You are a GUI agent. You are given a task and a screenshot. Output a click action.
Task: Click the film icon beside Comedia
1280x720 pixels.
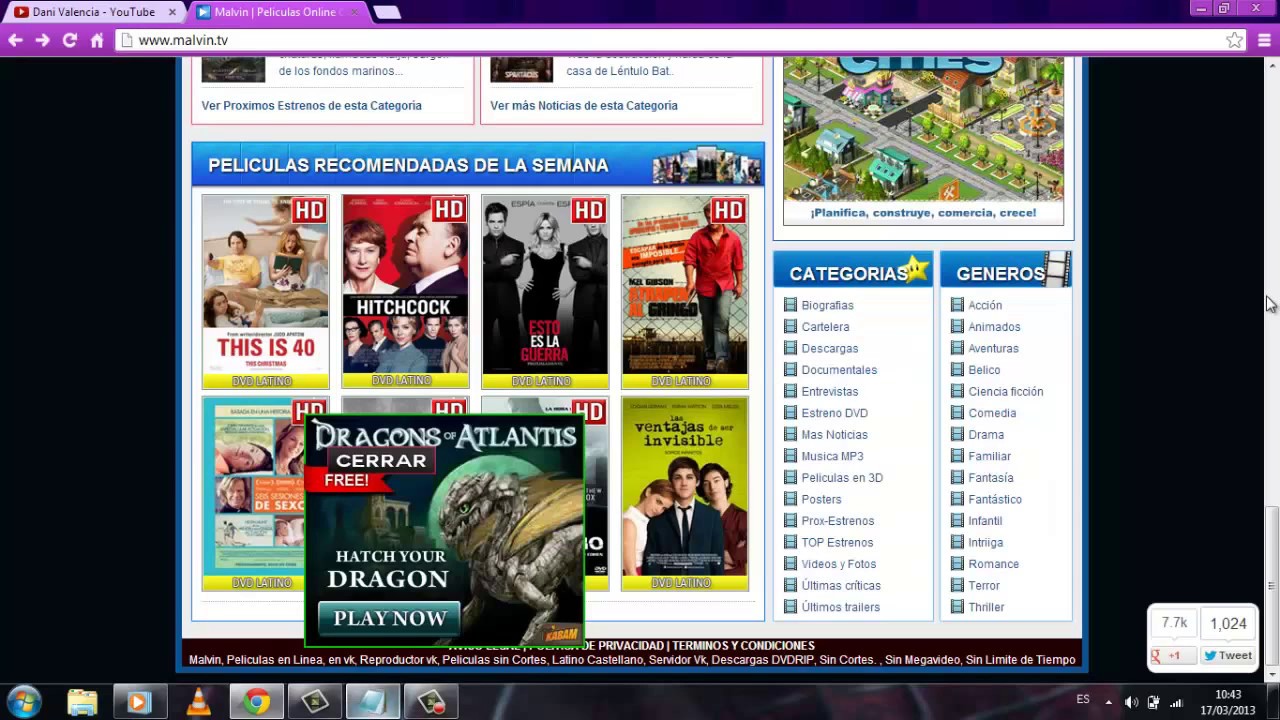tap(957, 413)
